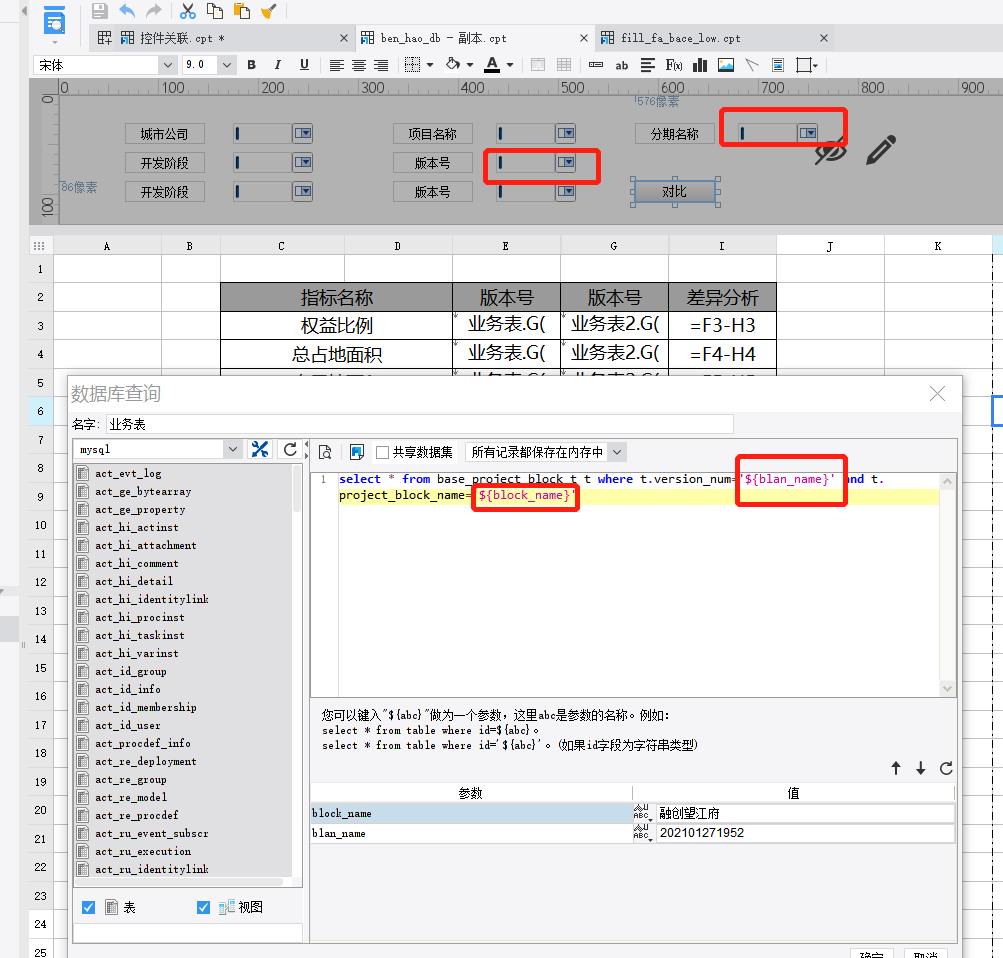Screen dimensions: 1003x958
Task: Click the database connection settings wrench icon
Action: click(x=260, y=450)
